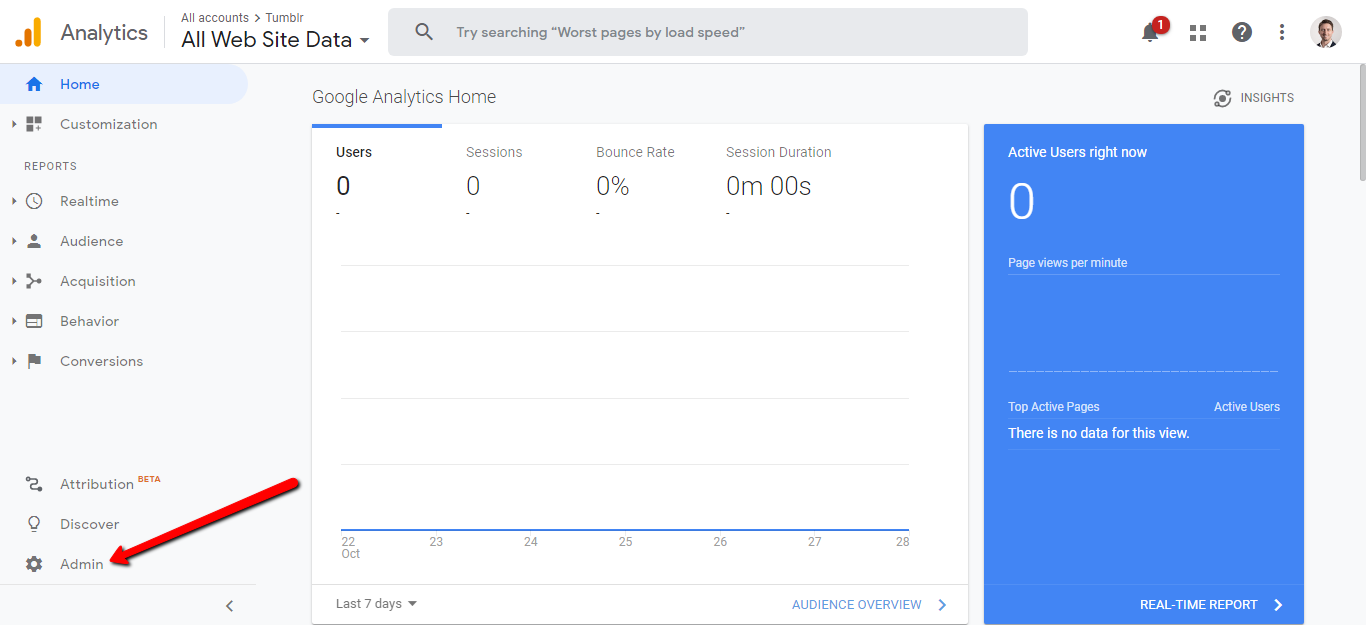Open the Google apps grid icon
This screenshot has height=625, width=1366.
click(1198, 32)
